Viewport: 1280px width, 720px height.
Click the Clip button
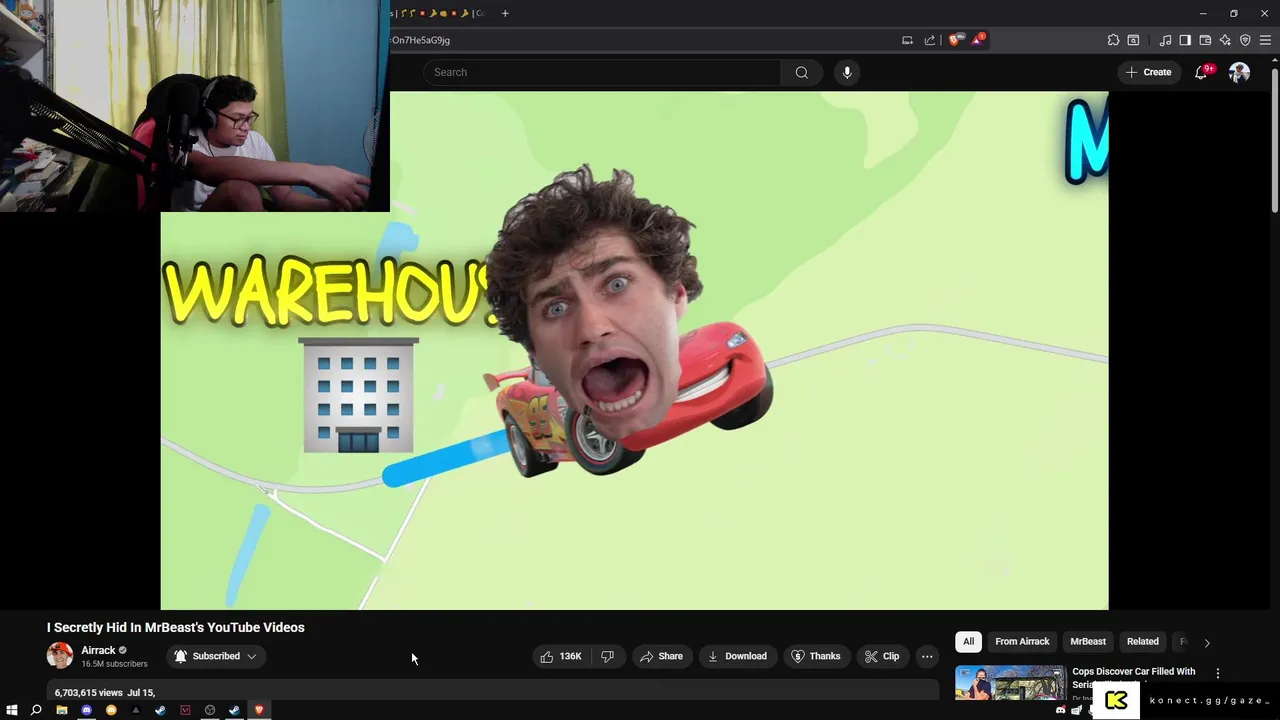[x=881, y=656]
